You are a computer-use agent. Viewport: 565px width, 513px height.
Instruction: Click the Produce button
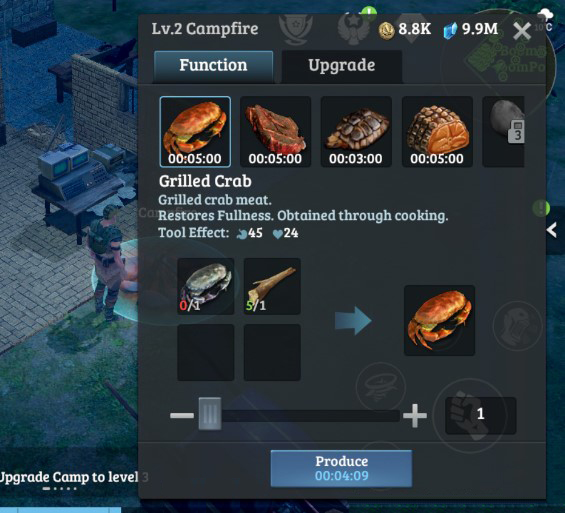pos(341,468)
